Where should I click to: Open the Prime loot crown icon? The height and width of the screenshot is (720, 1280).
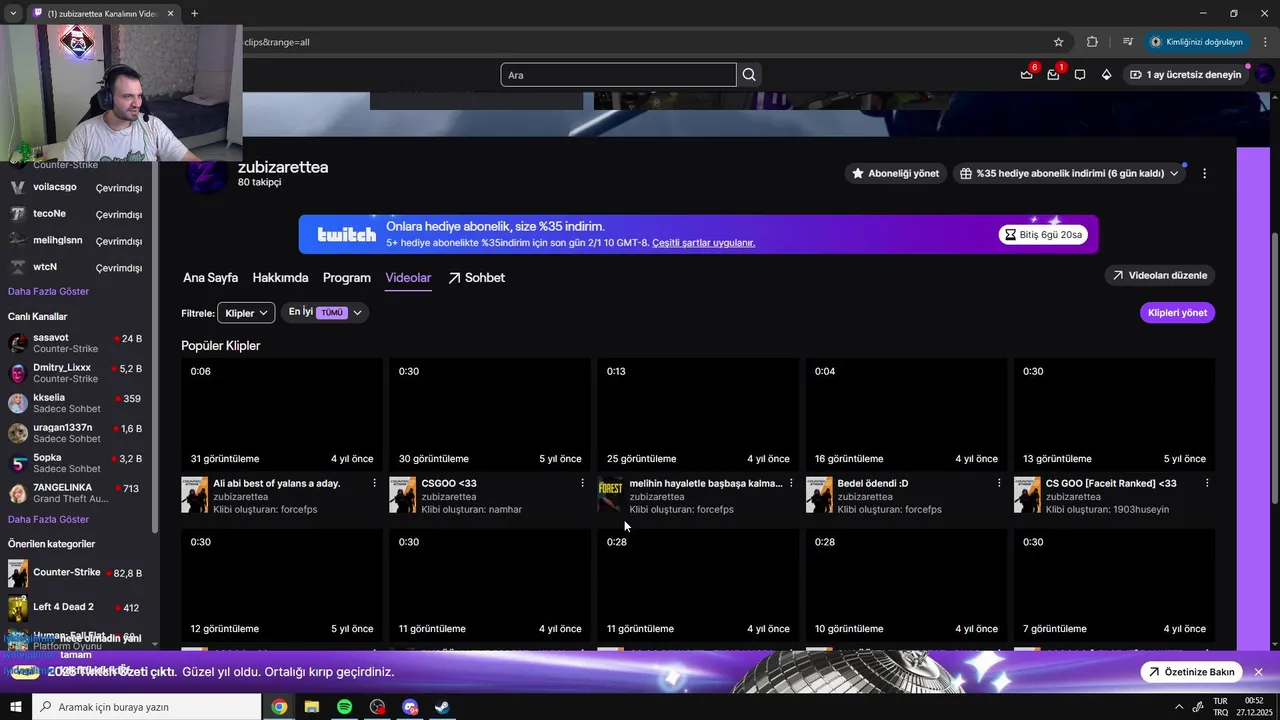(1026, 75)
